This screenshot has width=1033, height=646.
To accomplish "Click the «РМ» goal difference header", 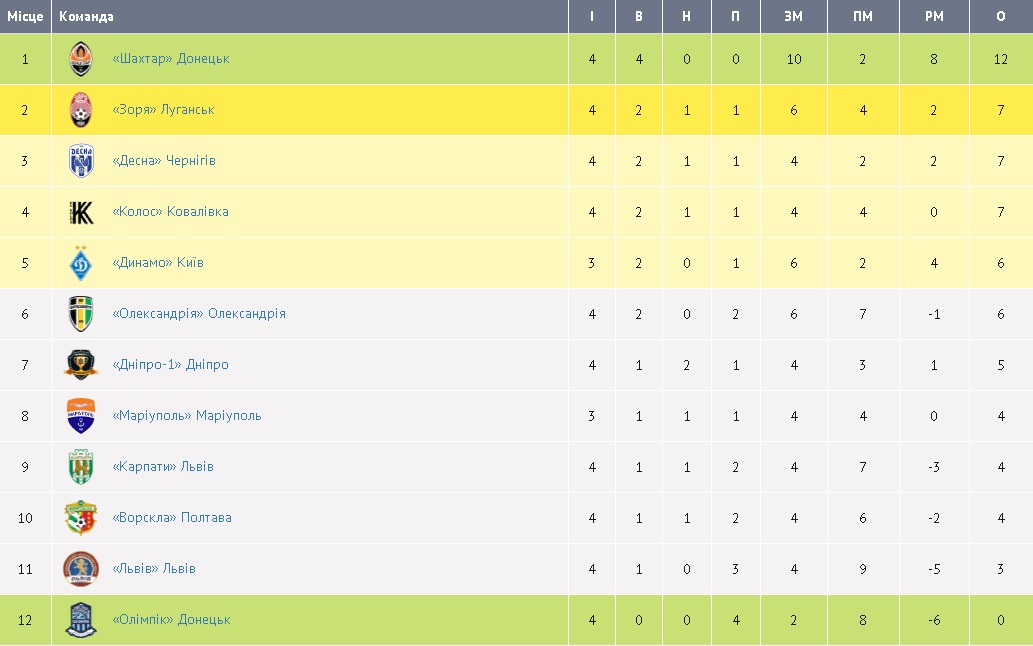I will [x=934, y=17].
